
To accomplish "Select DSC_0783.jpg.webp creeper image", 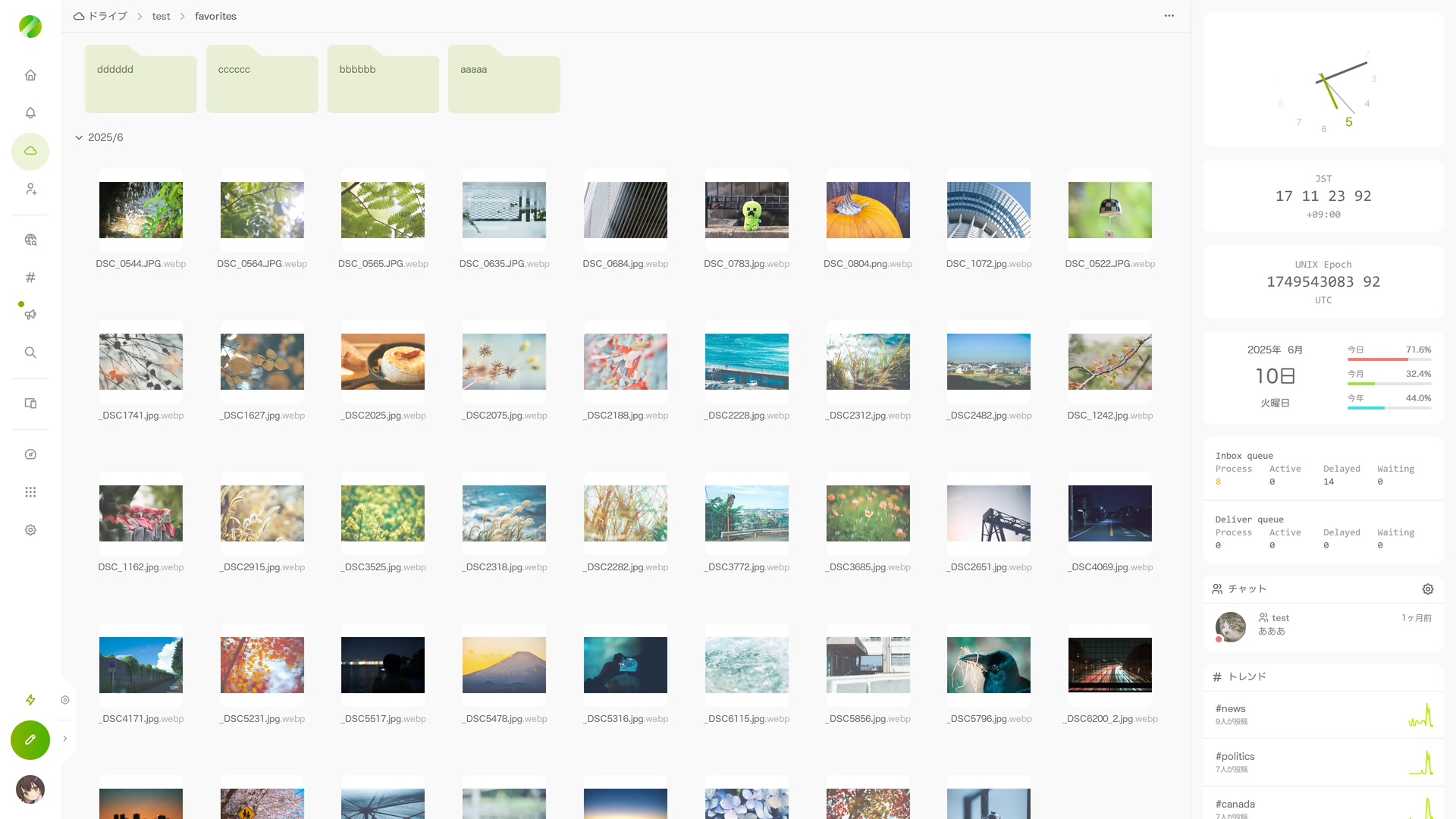I will (747, 210).
